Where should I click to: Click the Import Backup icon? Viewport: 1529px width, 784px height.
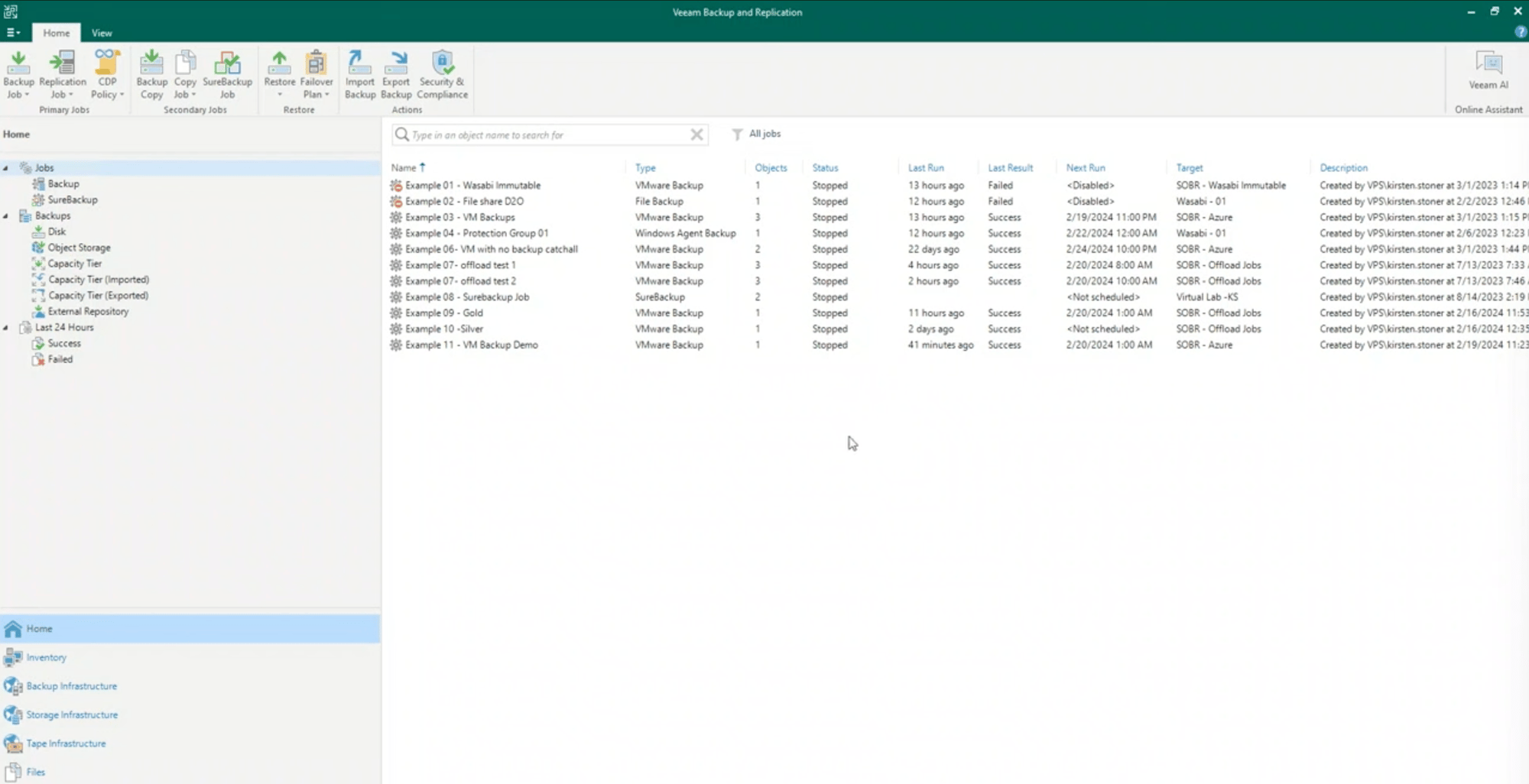pos(359,73)
